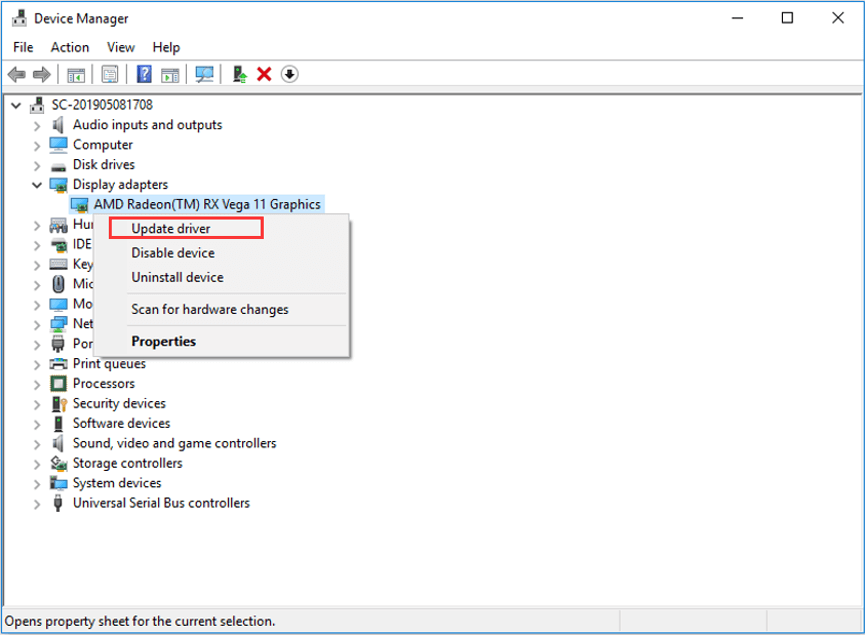The height and width of the screenshot is (635, 865).
Task: Expand the Security devices chevron
Action: tap(37, 404)
